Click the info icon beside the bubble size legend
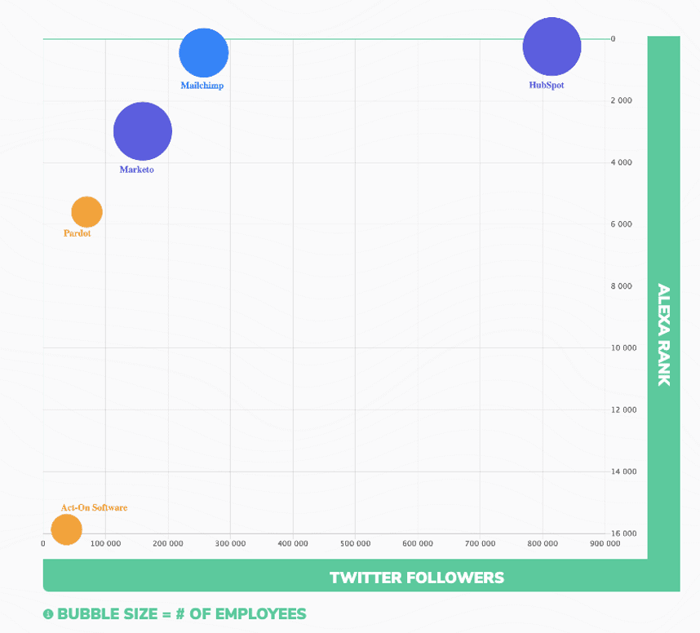 pyautogui.click(x=48, y=614)
